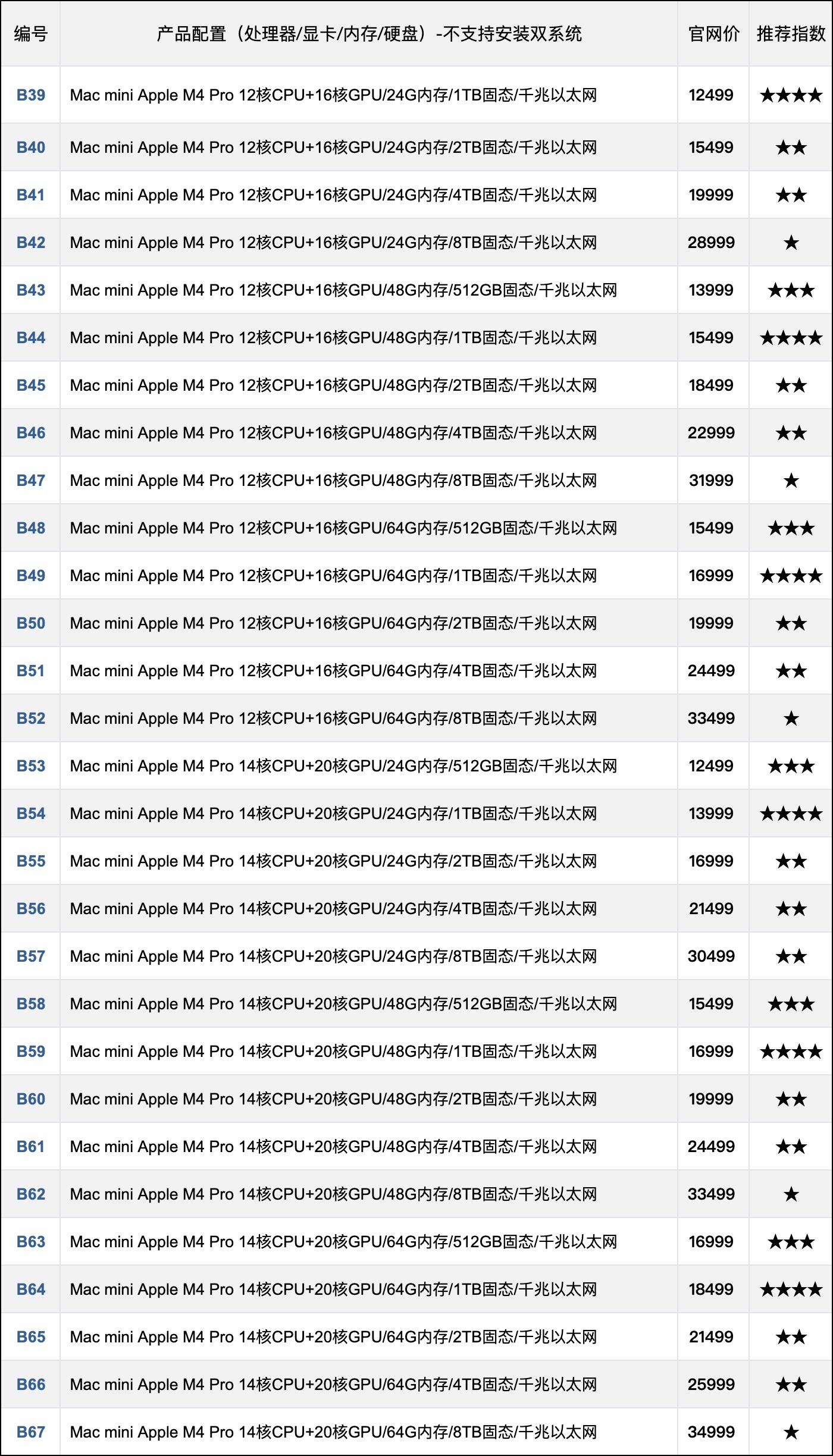Viewport: 833px width, 1456px height.
Task: Click the B39 product code link
Action: (31, 95)
